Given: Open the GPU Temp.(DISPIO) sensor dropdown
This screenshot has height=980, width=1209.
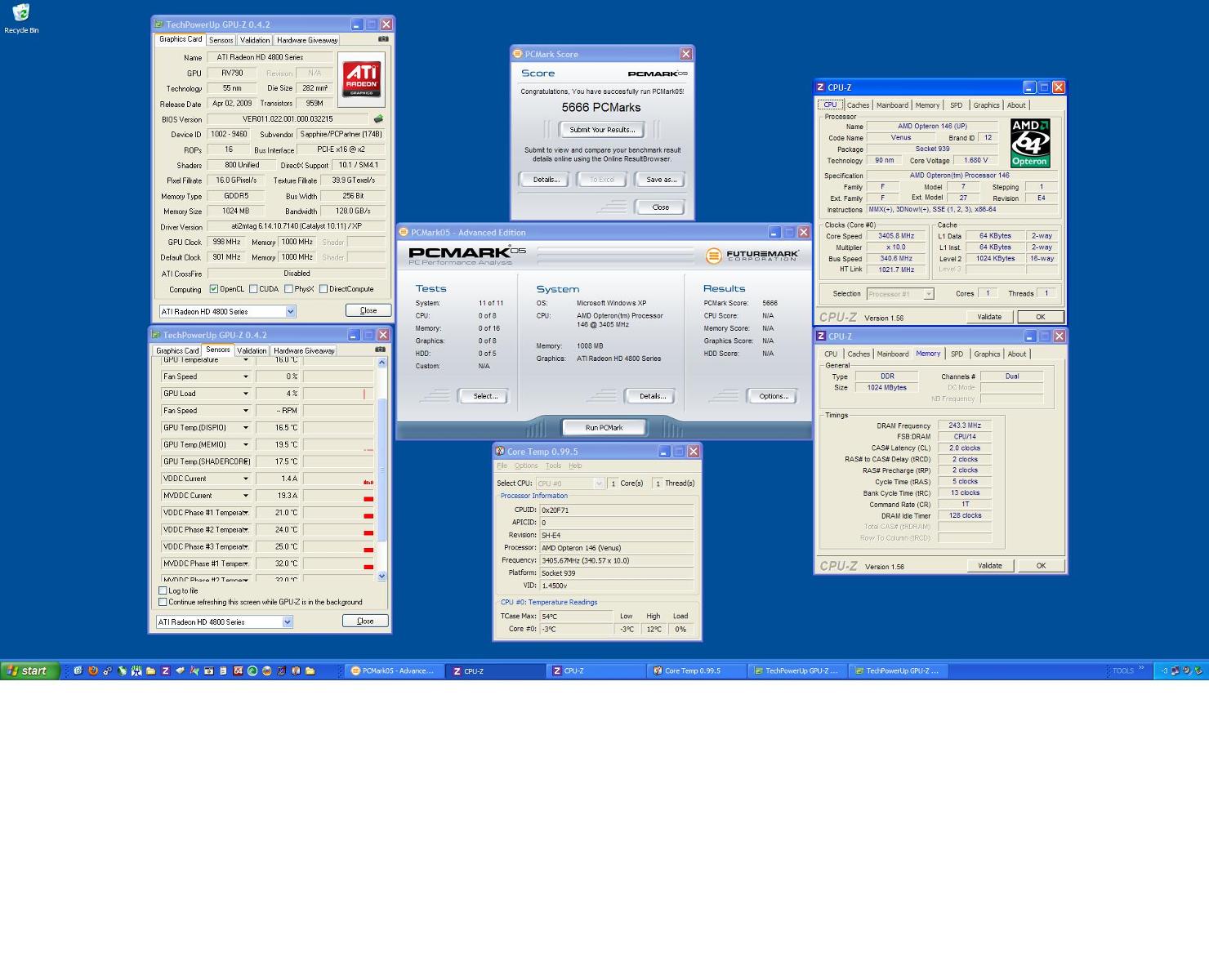Looking at the screenshot, I should click(x=245, y=428).
